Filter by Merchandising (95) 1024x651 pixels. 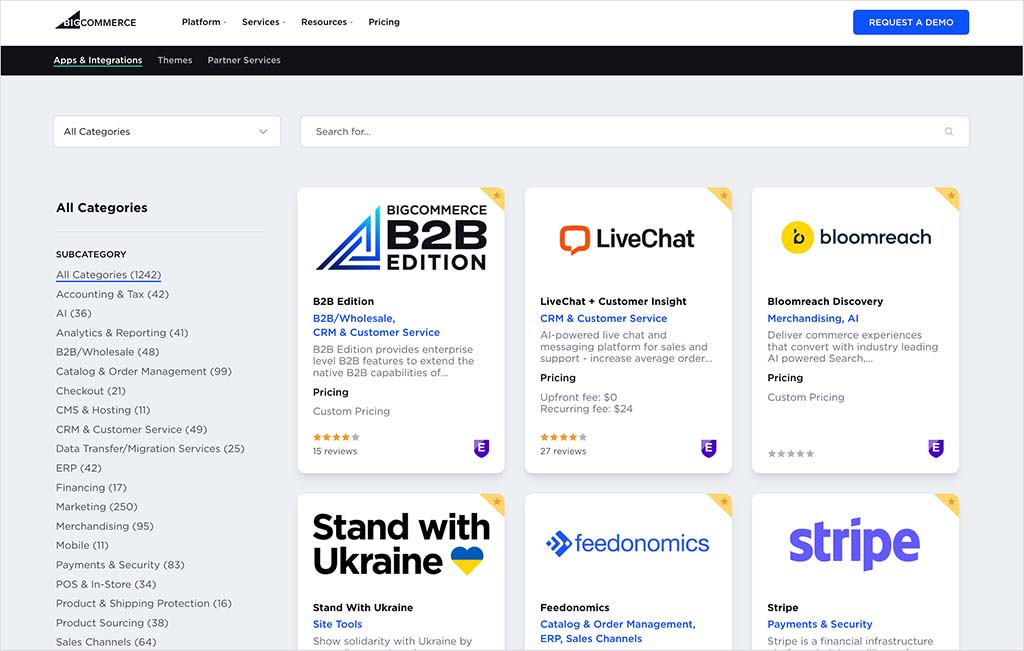coord(104,526)
